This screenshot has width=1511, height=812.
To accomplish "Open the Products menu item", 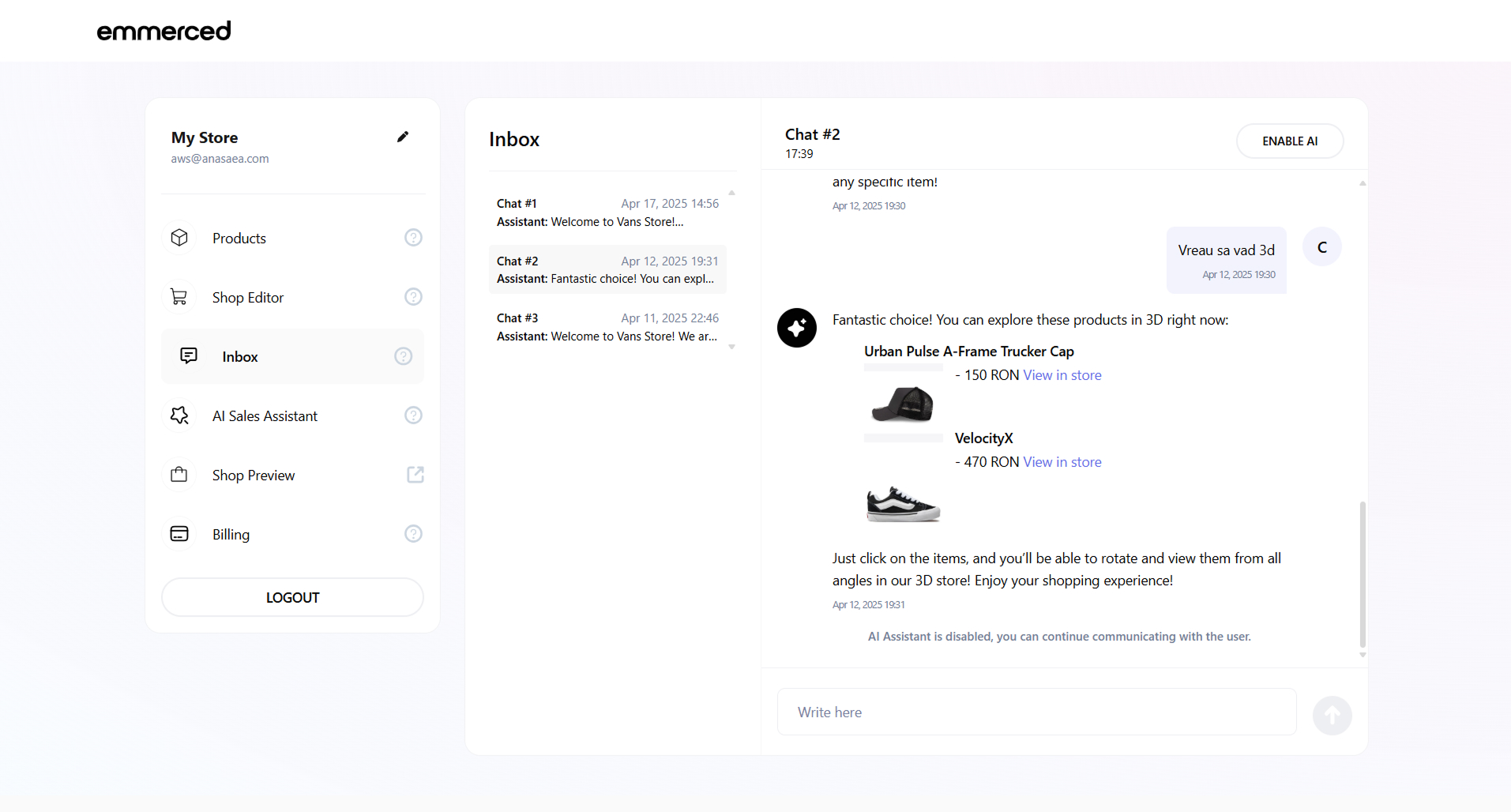I will pyautogui.click(x=239, y=239).
